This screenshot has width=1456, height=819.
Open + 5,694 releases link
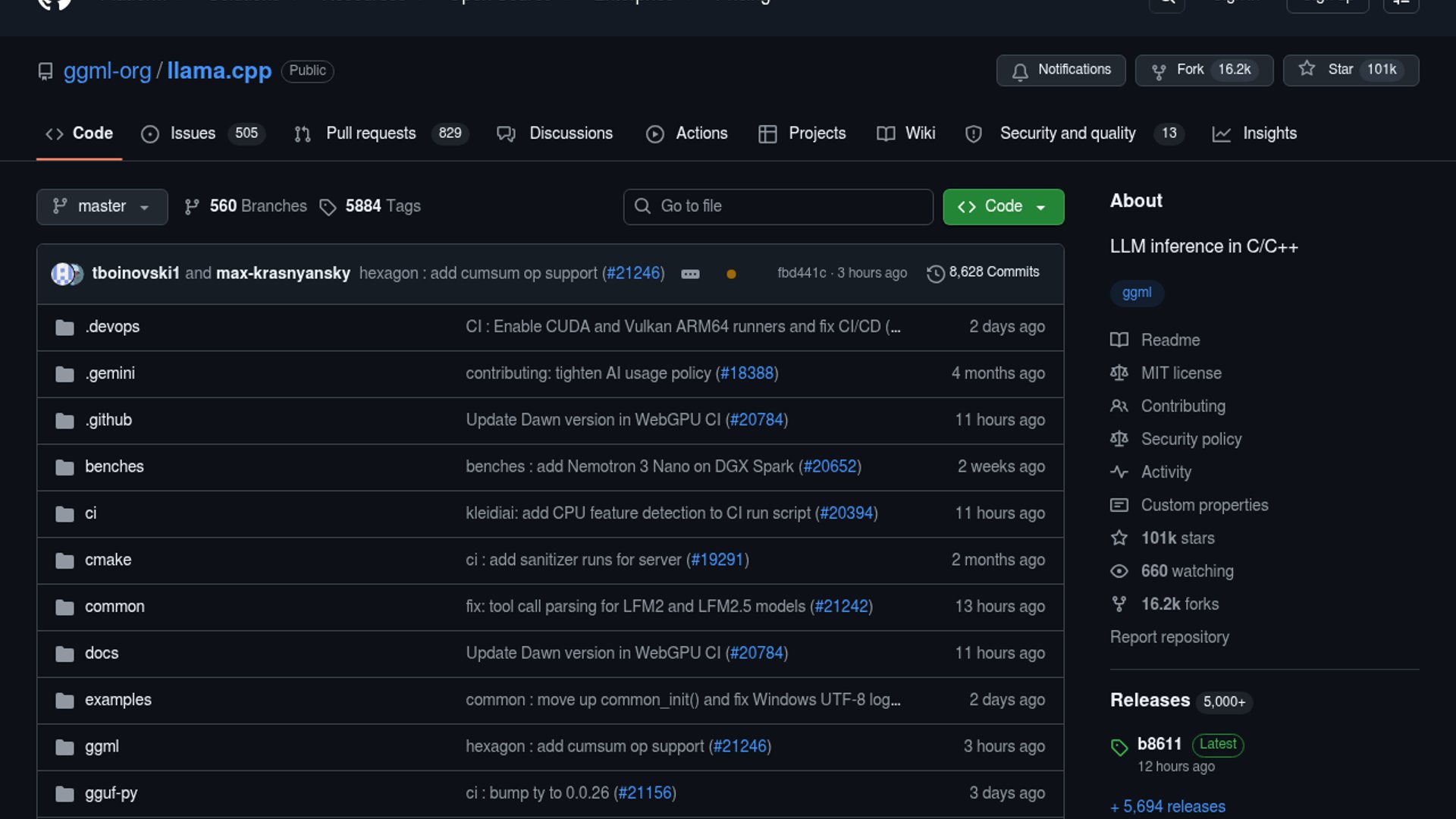click(1168, 806)
